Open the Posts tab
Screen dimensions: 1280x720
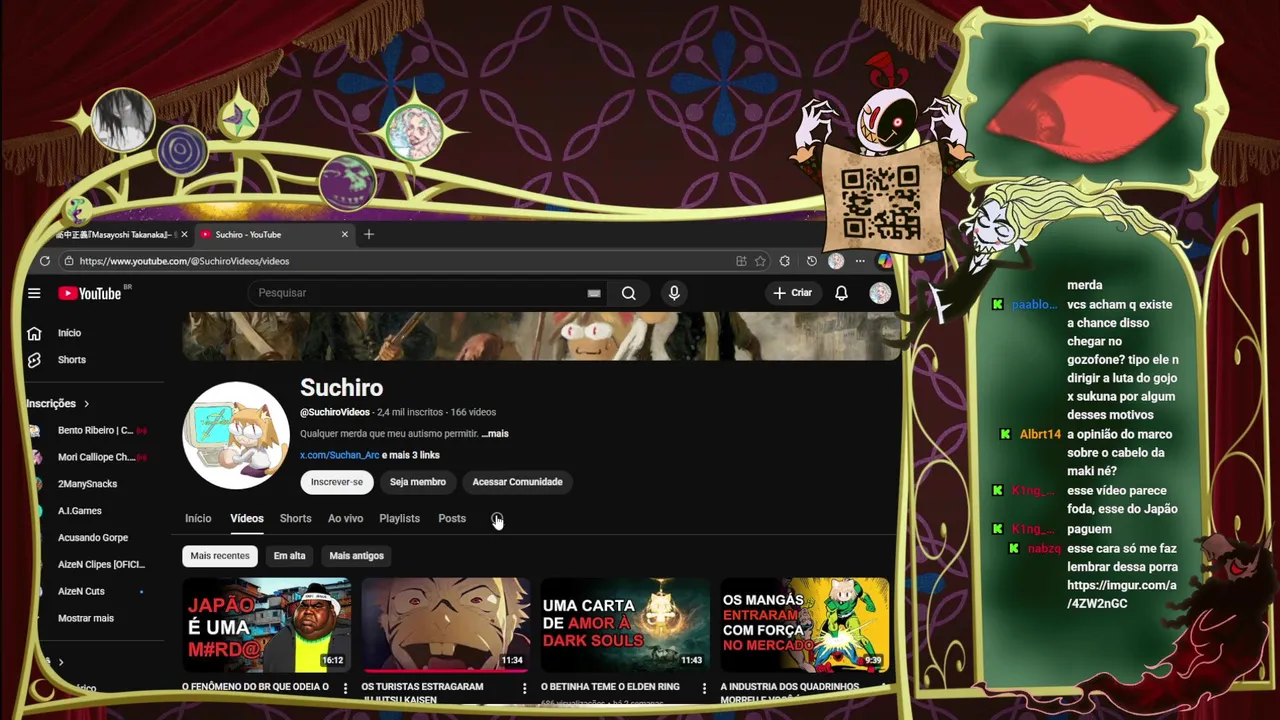(452, 518)
